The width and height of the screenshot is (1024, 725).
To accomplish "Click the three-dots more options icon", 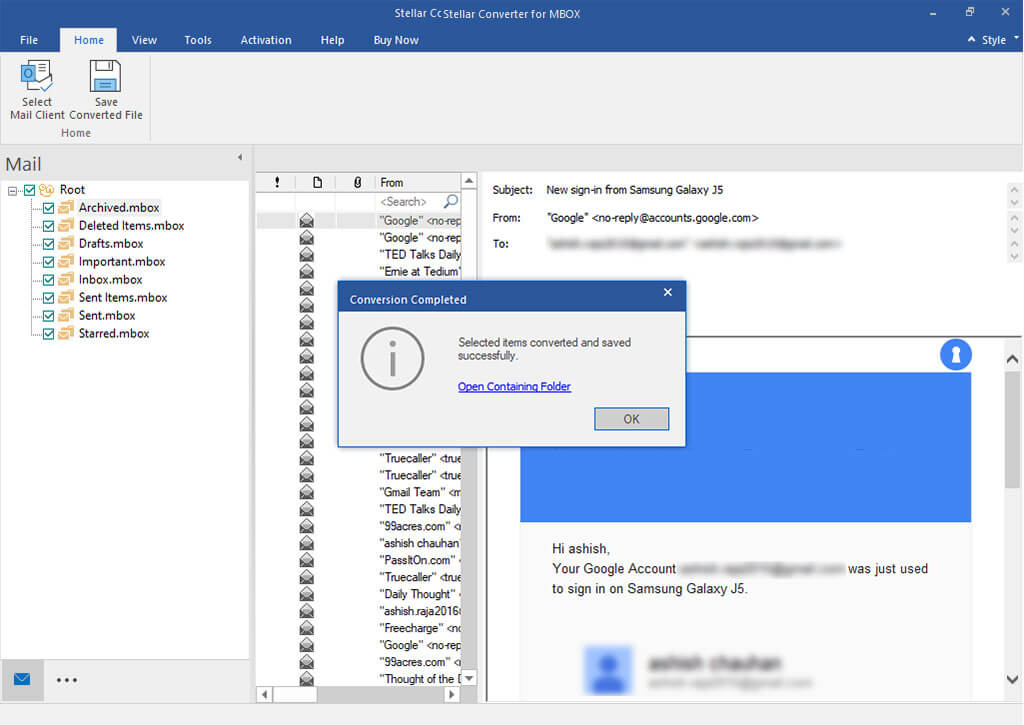I will pyautogui.click(x=67, y=680).
